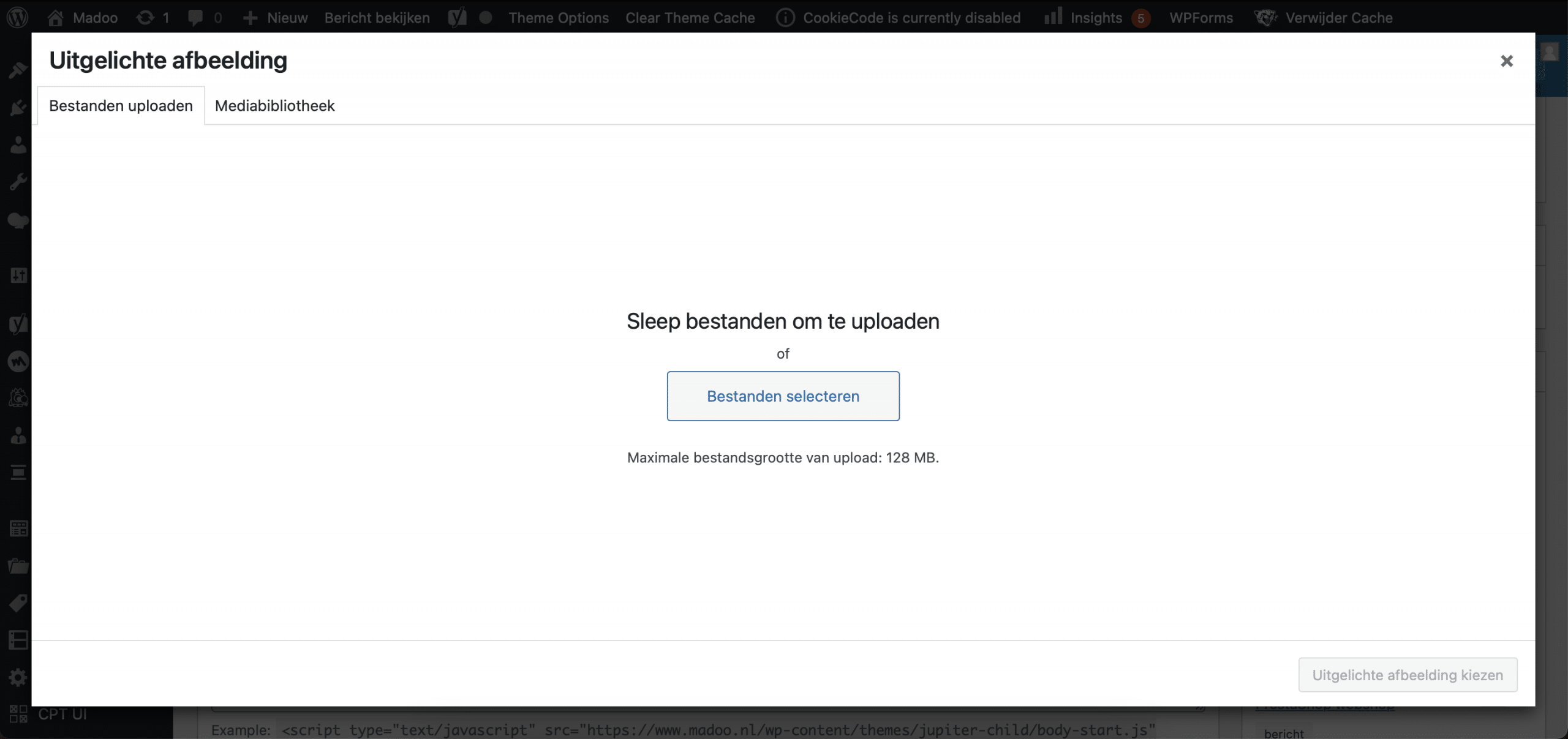Open the settings gear in sidebar
This screenshot has width=1568, height=739.
18,677
